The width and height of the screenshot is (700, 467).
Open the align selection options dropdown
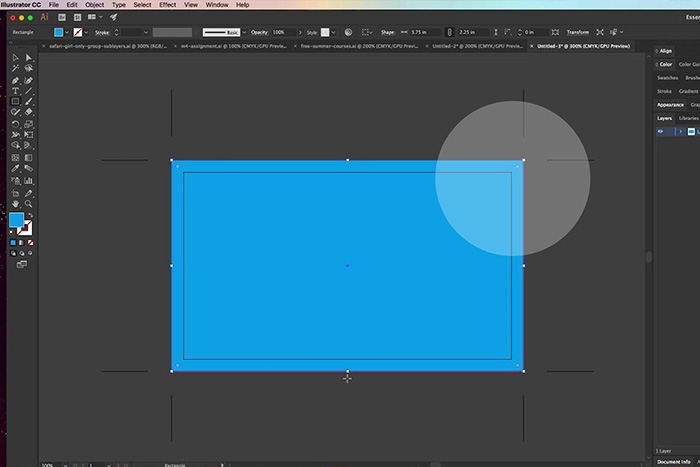367,32
